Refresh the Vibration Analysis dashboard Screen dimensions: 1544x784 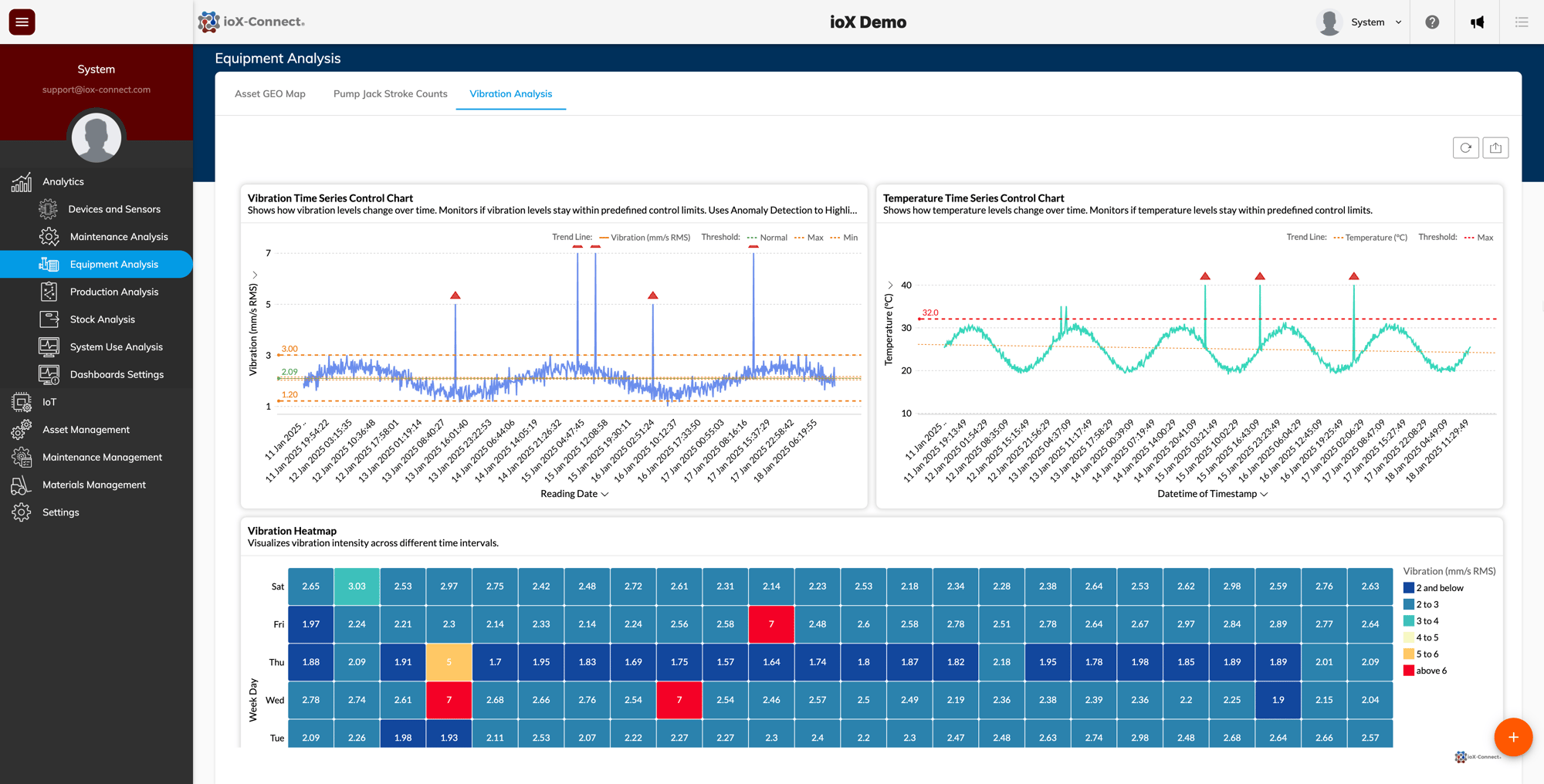pyautogui.click(x=1465, y=147)
